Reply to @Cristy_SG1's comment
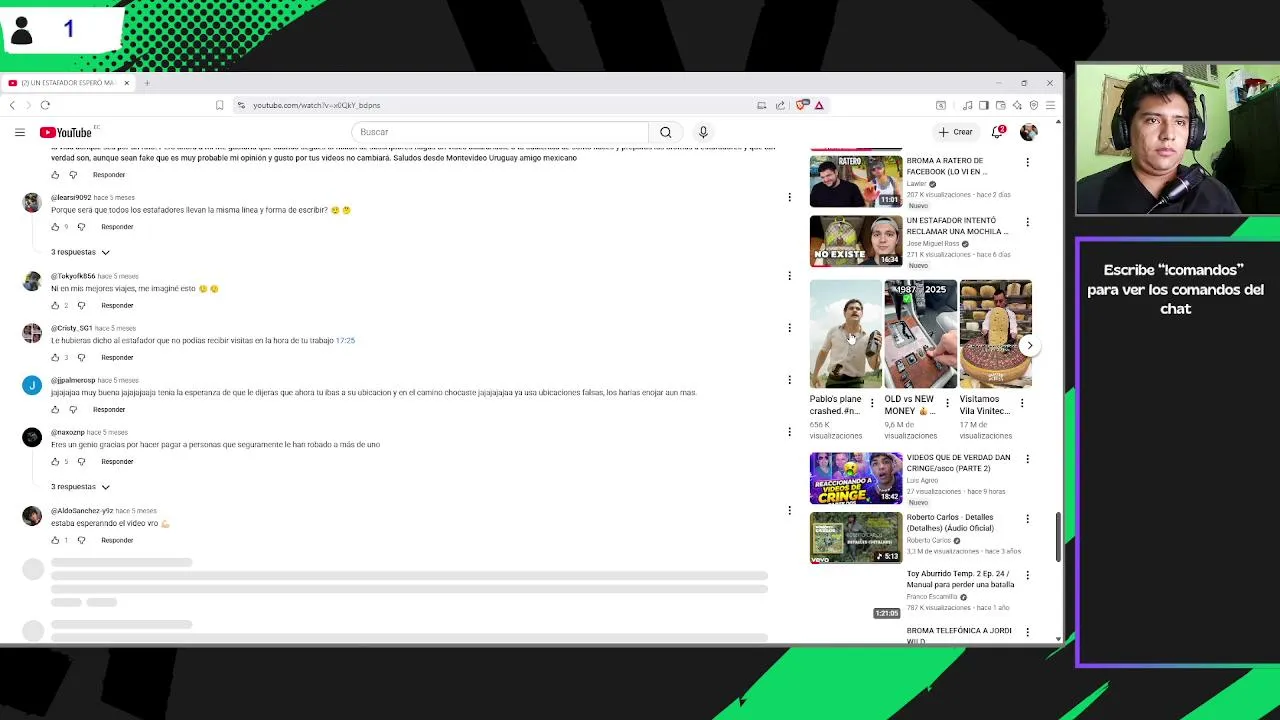Viewport: 1280px width, 720px height. [117, 357]
